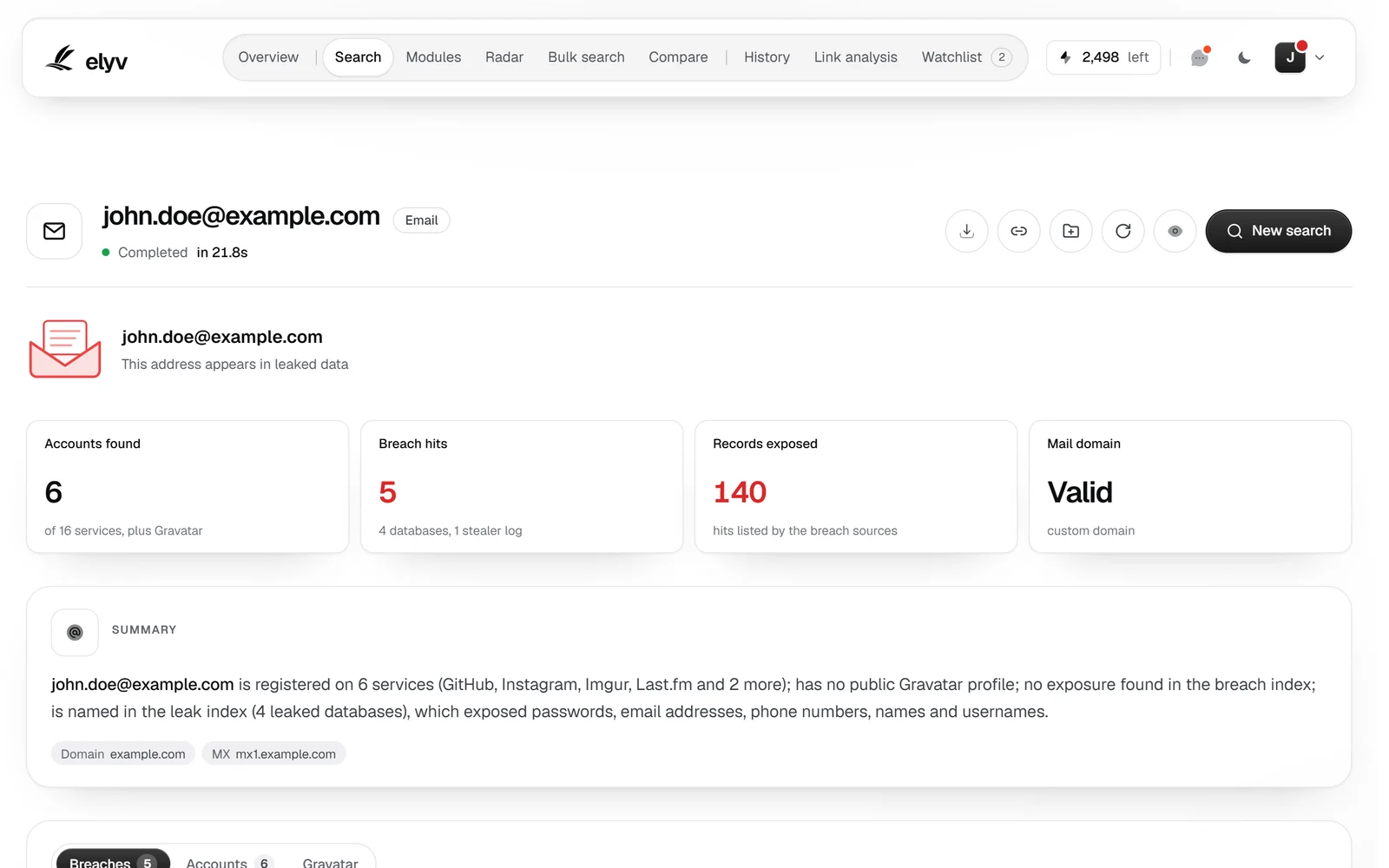Screen dimensions: 1389x868
Task: Toggle dark mode moon icon
Action: pyautogui.click(x=1244, y=57)
